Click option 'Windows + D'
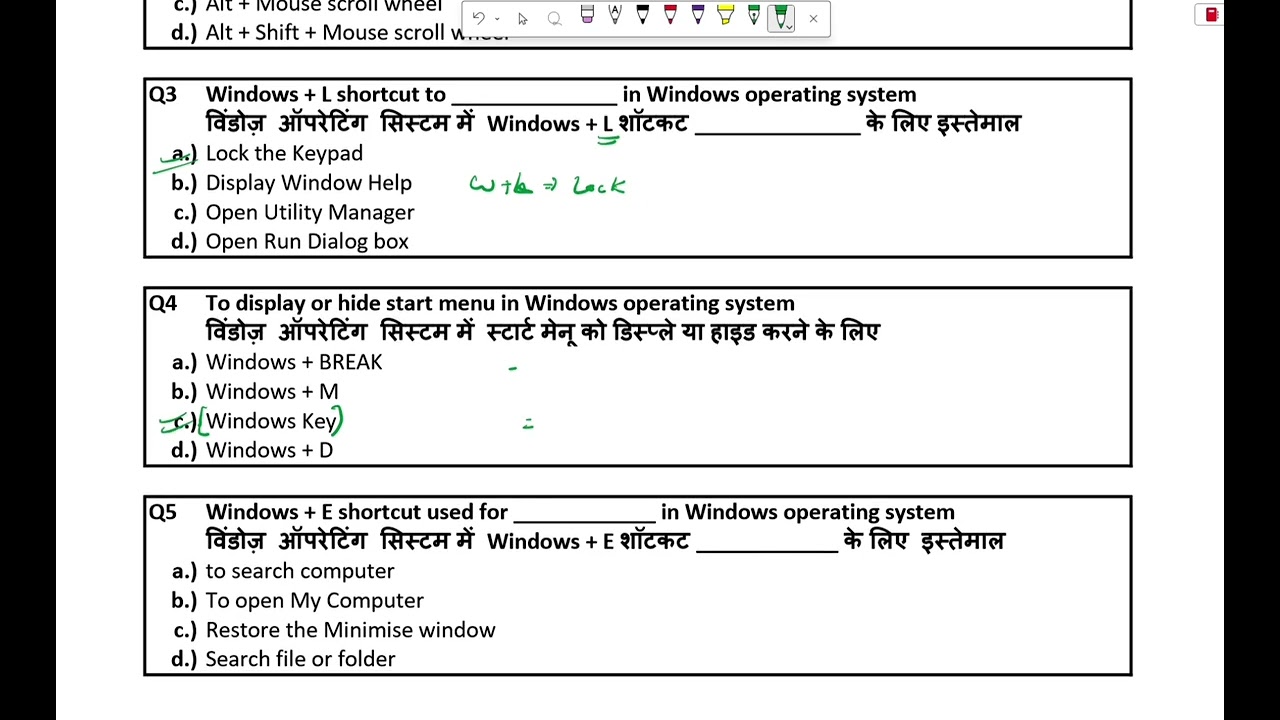This screenshot has height=720, width=1280. coord(269,450)
